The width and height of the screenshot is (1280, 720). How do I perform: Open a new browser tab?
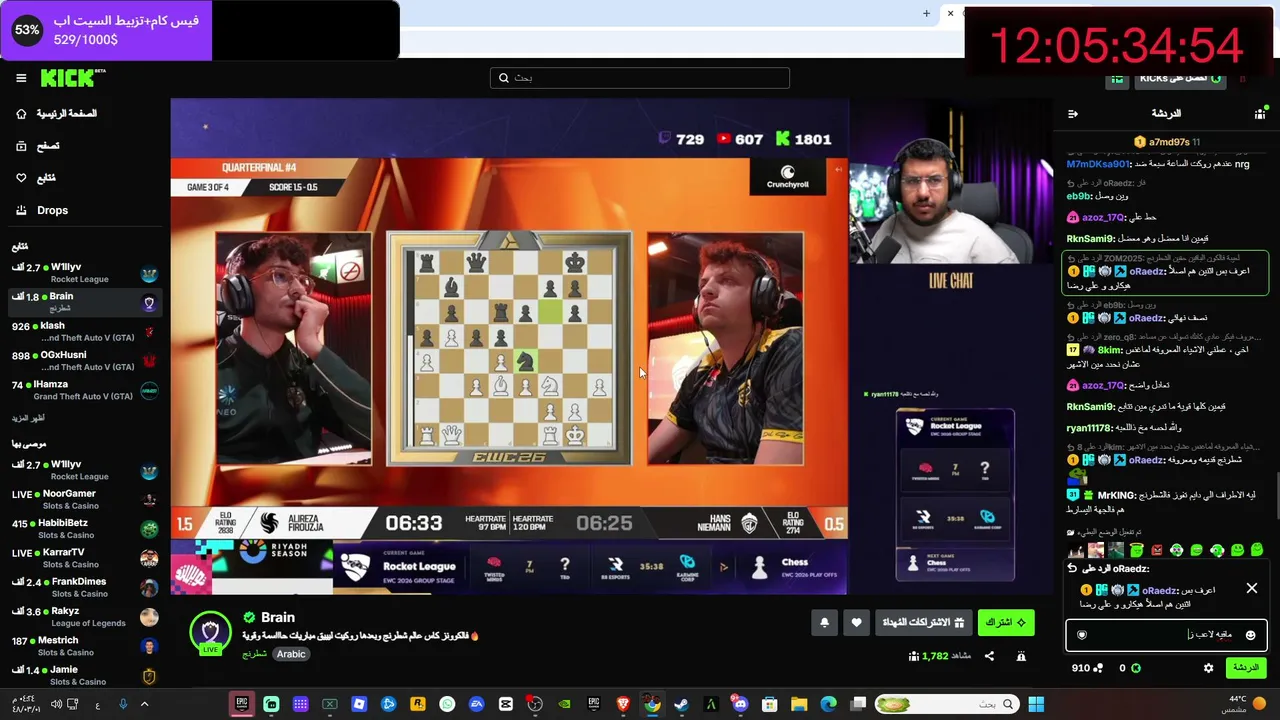[926, 14]
